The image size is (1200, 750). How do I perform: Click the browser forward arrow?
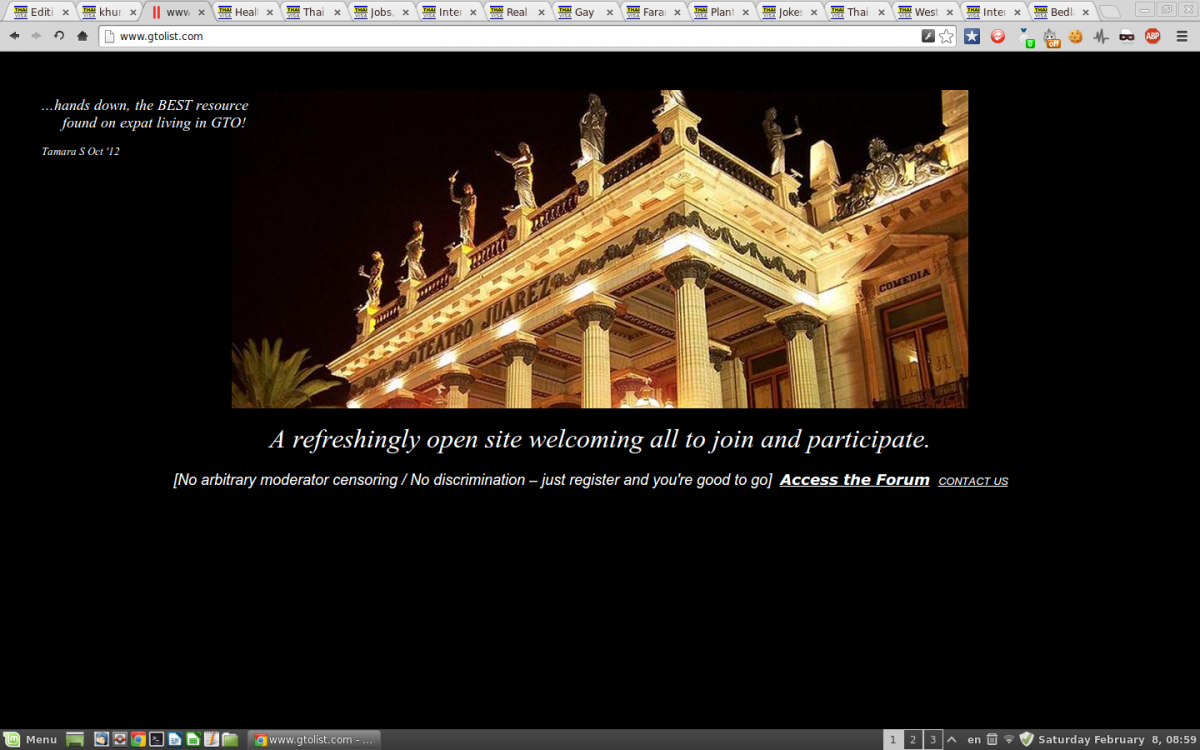[36, 36]
